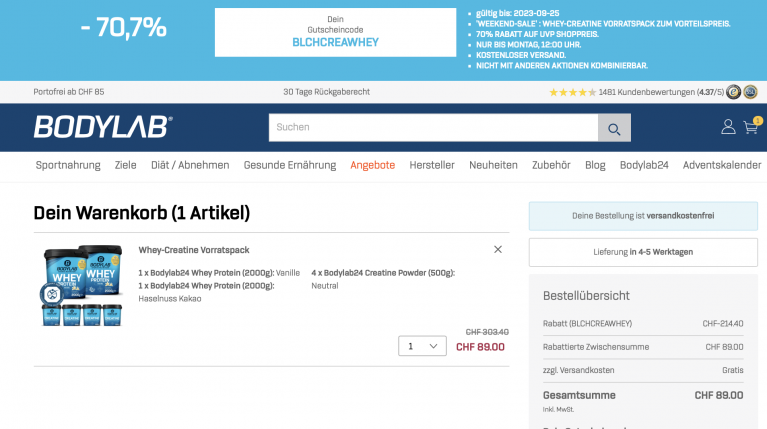The height and width of the screenshot is (429, 767).
Task: Click the struck-through CHF 303.40 price
Action: pos(487,332)
